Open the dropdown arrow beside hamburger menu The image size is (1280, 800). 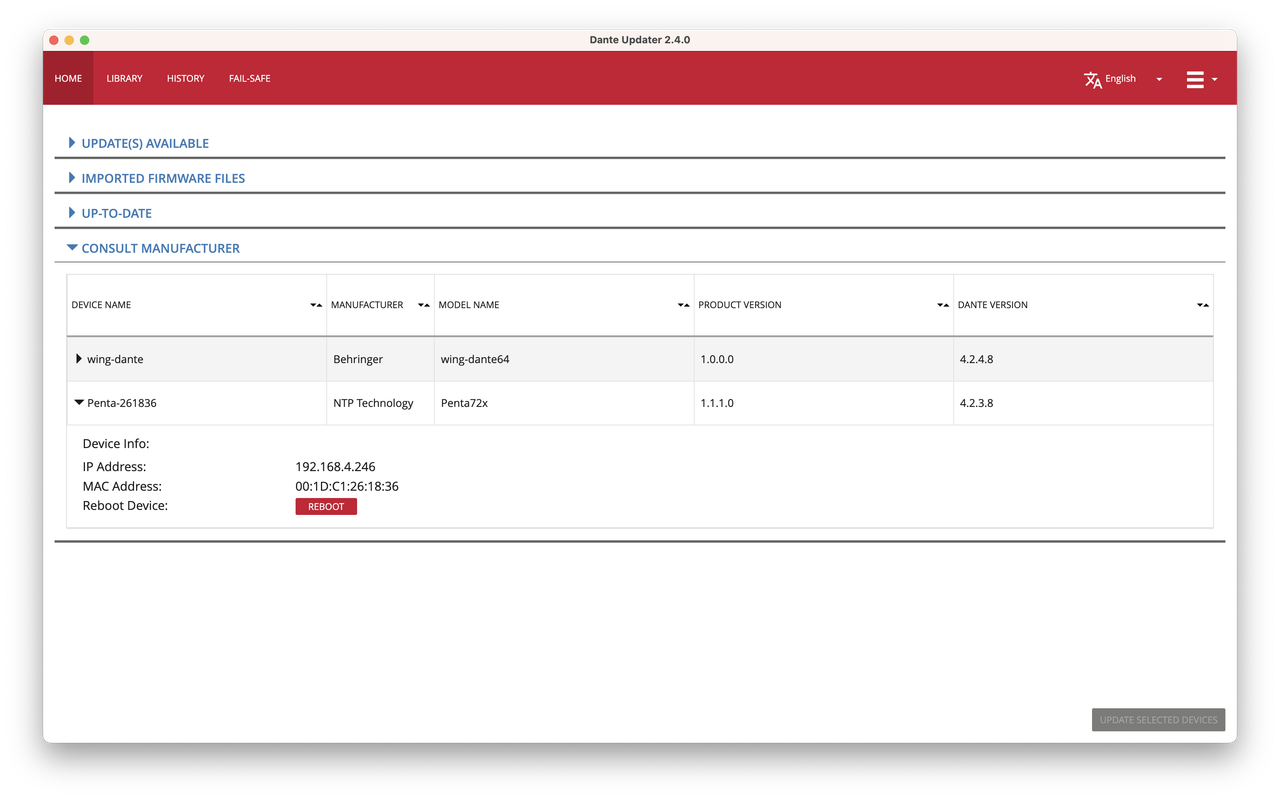pos(1215,79)
